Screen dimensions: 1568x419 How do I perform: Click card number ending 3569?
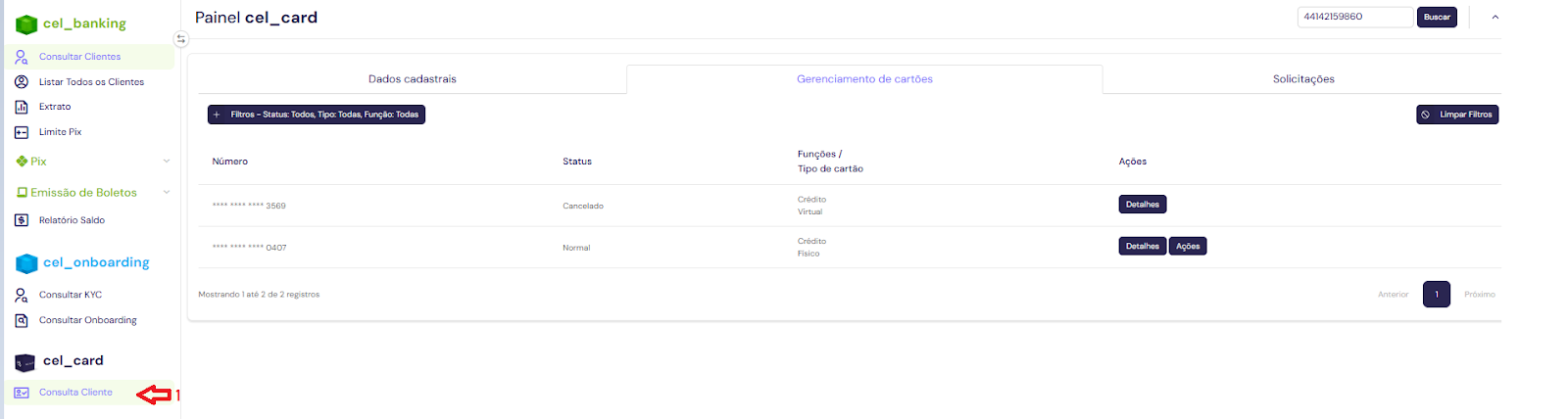click(249, 206)
